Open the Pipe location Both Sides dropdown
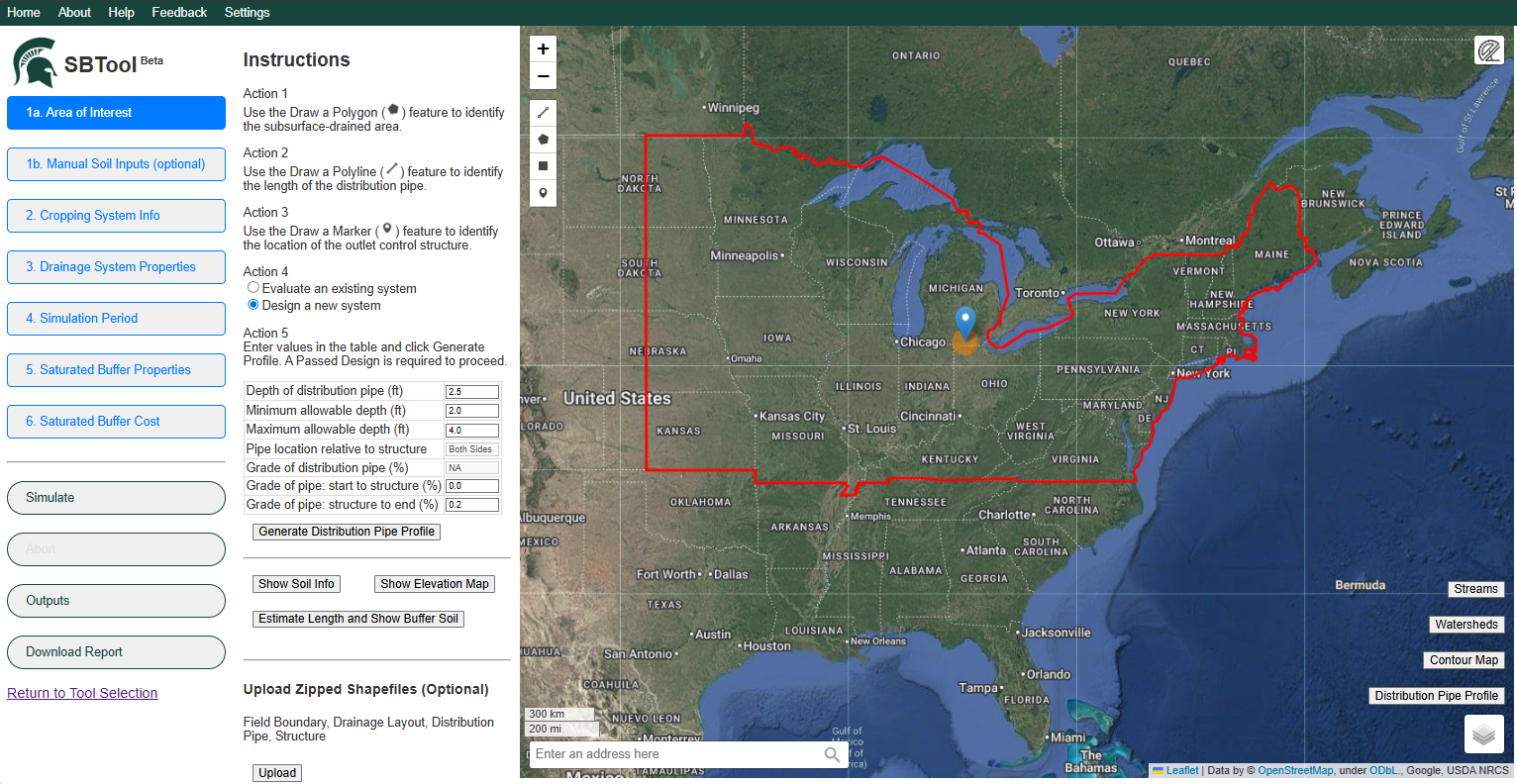Screen dimensions: 1517x784 coord(471,448)
